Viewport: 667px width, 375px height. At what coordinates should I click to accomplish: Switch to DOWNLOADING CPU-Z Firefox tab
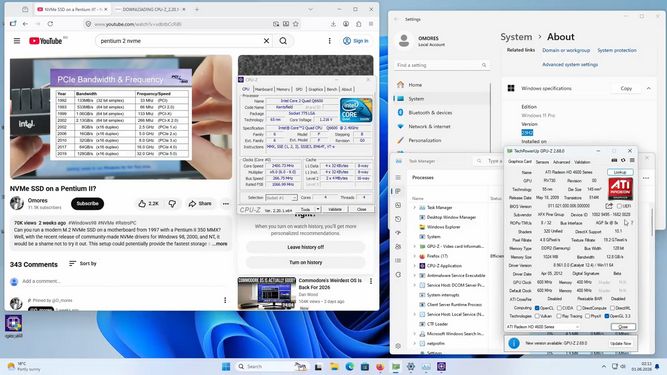150,9
